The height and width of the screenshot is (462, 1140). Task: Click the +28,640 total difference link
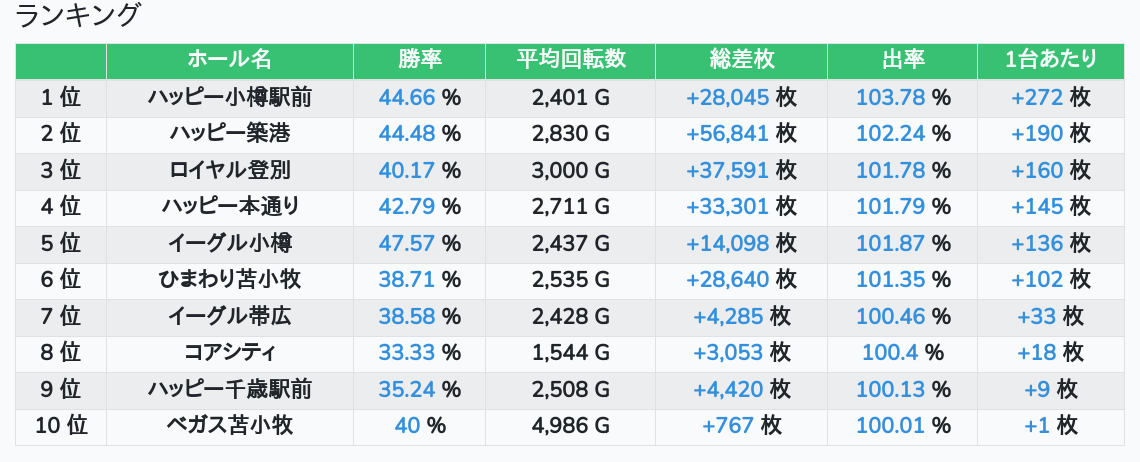point(727,280)
